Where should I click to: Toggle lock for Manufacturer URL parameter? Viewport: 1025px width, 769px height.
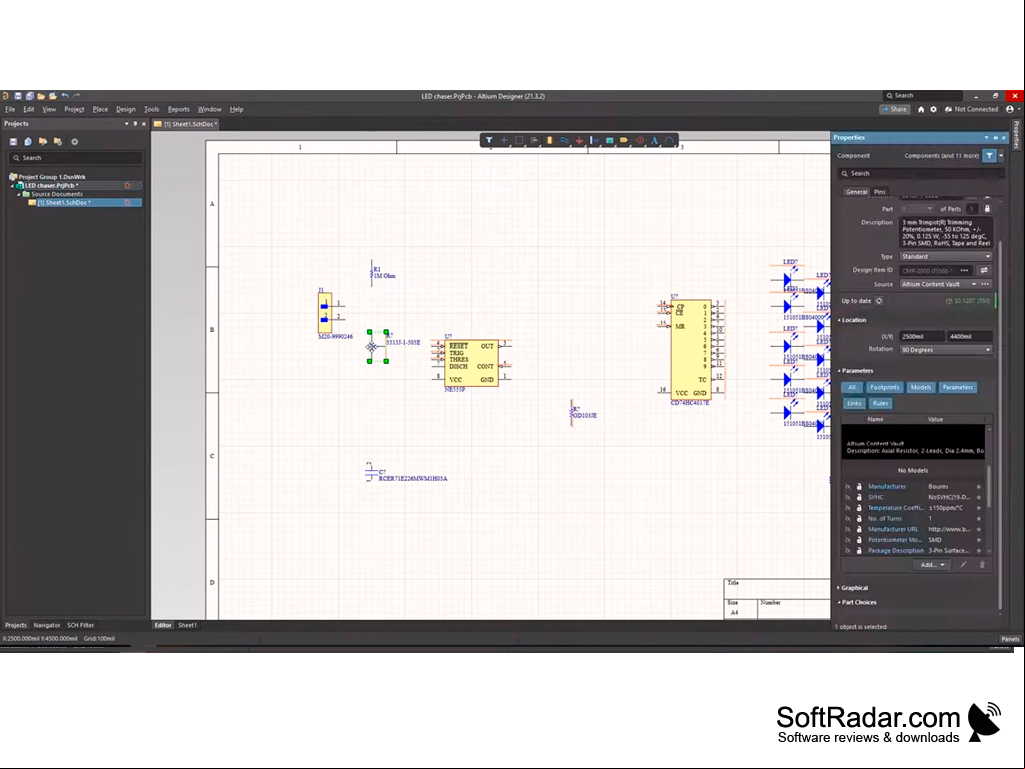859,529
